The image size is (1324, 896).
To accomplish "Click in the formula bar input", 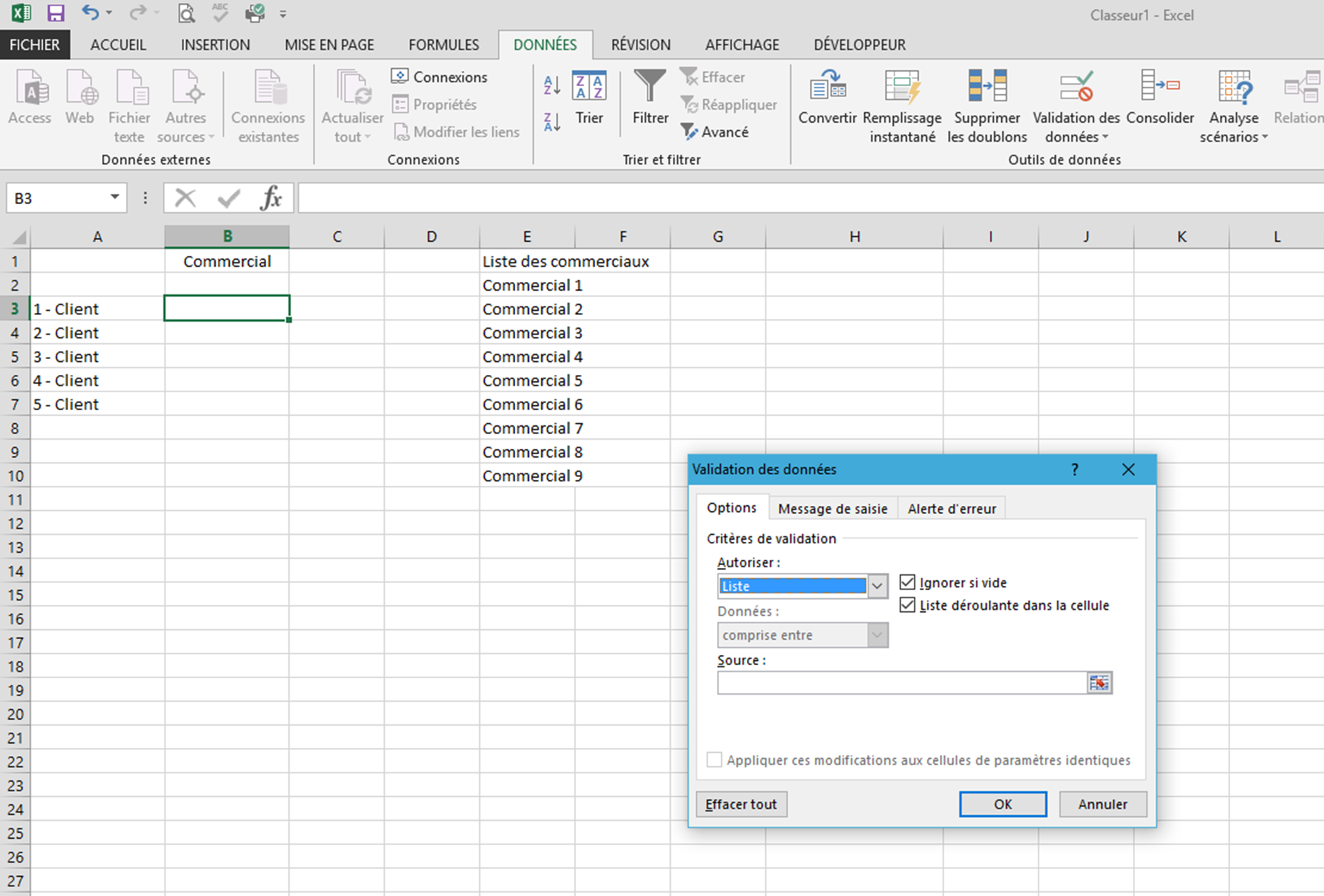I will [x=810, y=198].
